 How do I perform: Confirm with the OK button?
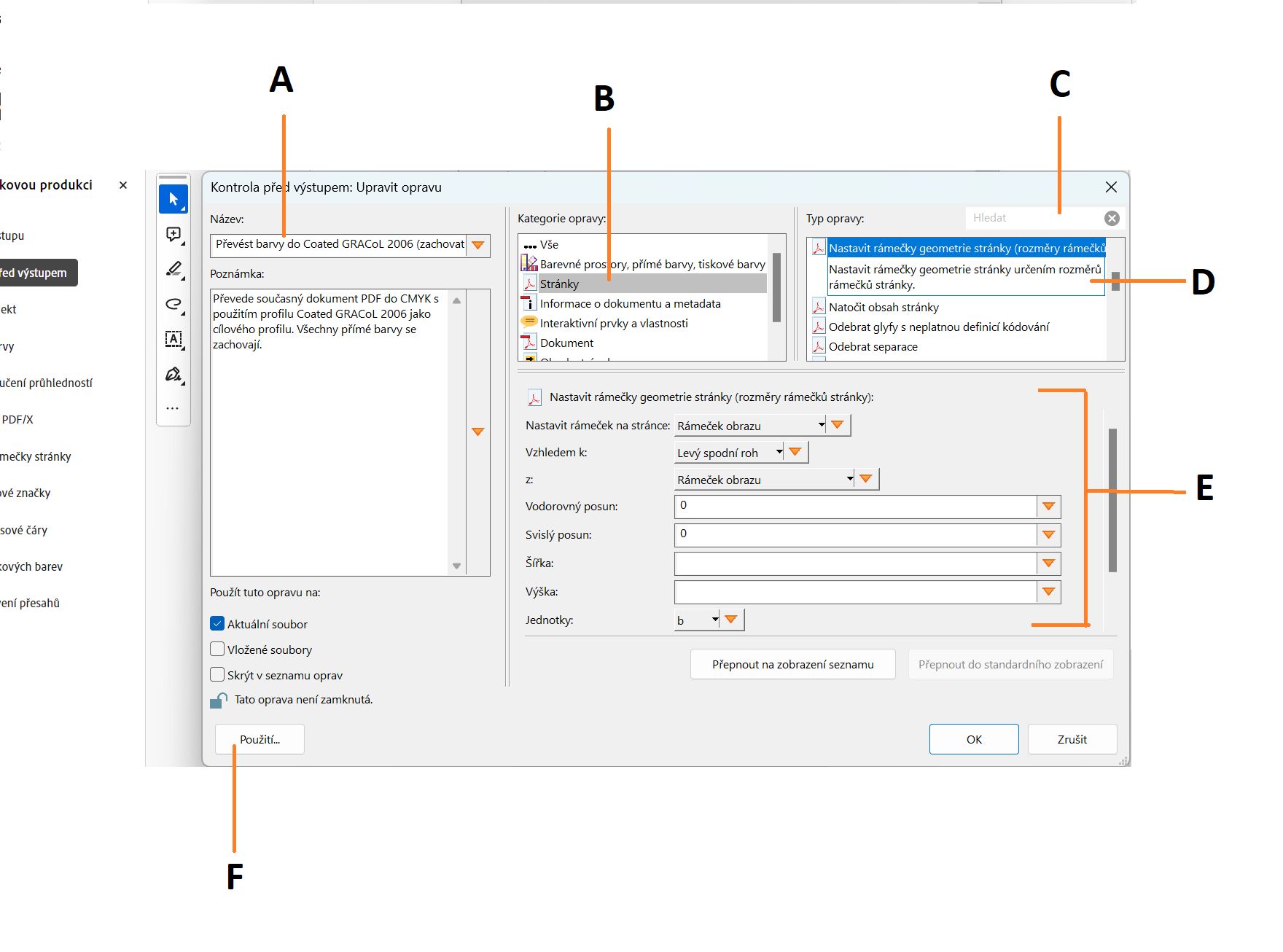(974, 739)
